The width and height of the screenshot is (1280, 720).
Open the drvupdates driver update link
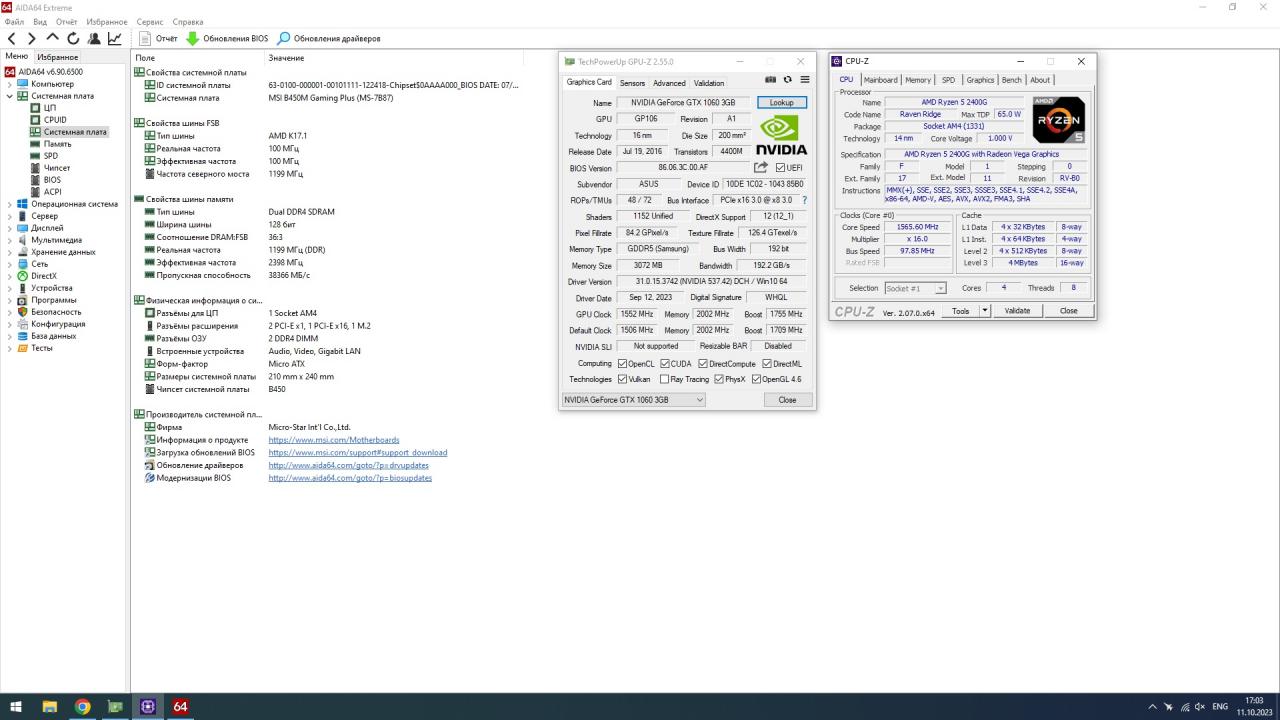349,465
